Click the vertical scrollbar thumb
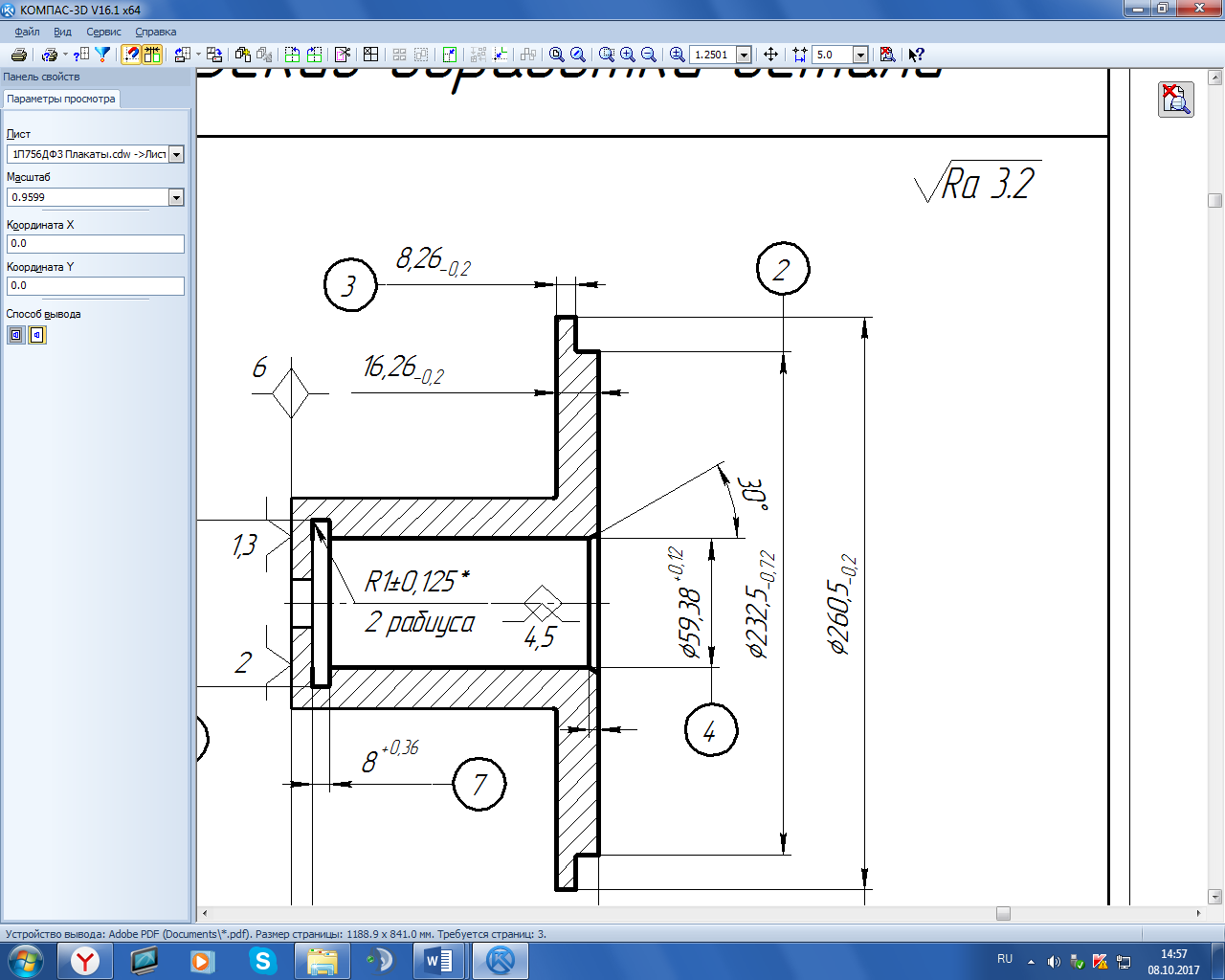This screenshot has height=980, width=1225. [1215, 201]
